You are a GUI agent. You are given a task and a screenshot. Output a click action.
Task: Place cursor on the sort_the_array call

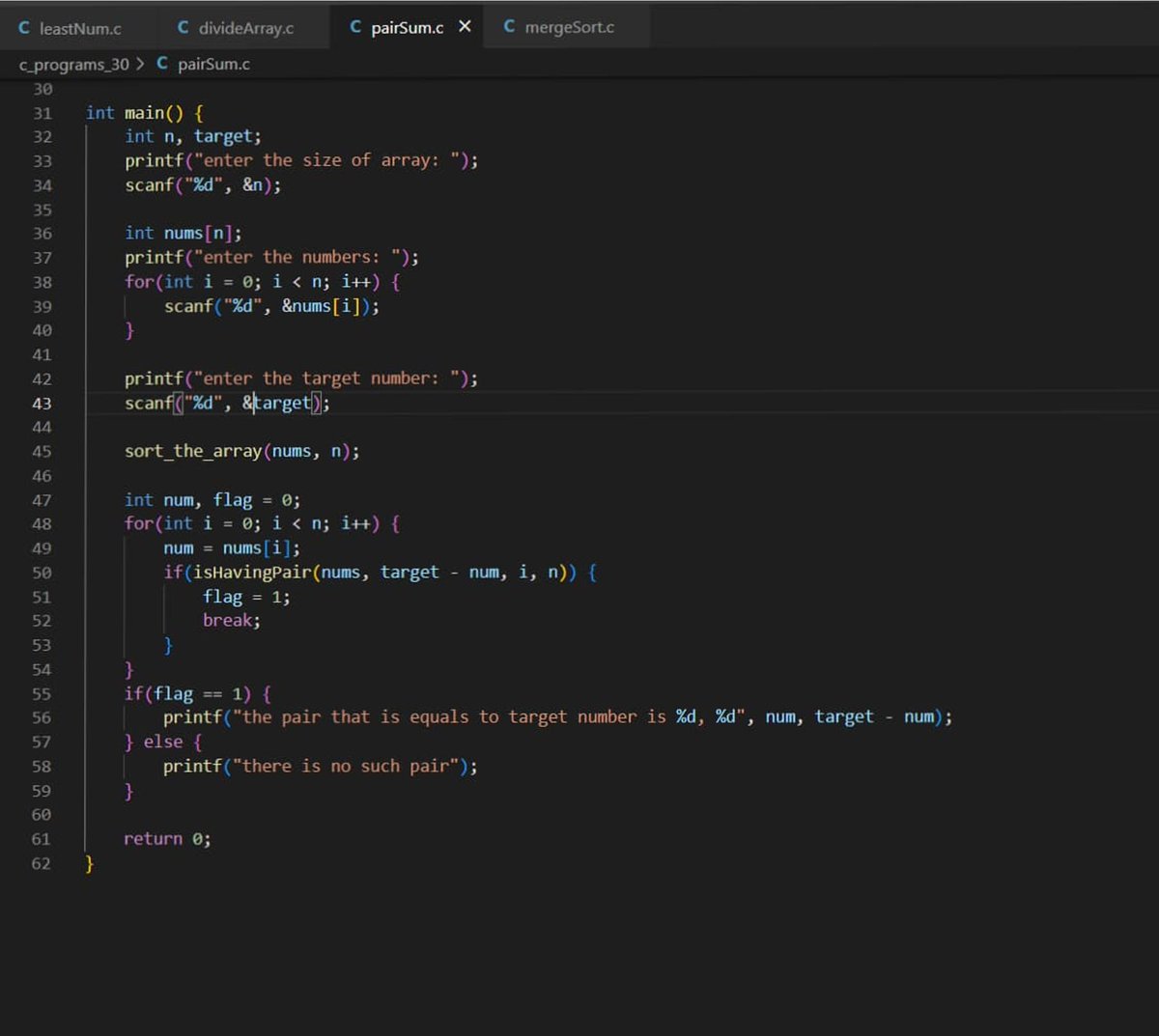193,451
